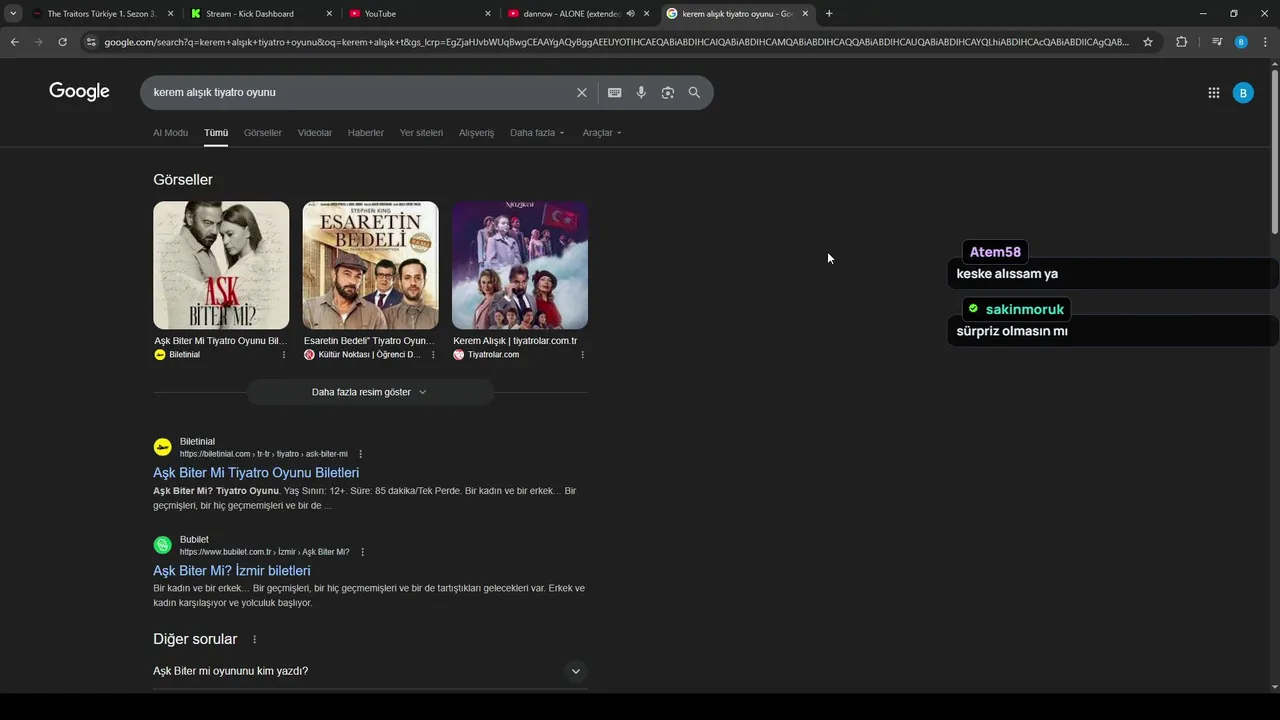Screen dimensions: 1280x720
Task: Close the Stream - Kick Dashboard tab
Action: click(x=329, y=14)
